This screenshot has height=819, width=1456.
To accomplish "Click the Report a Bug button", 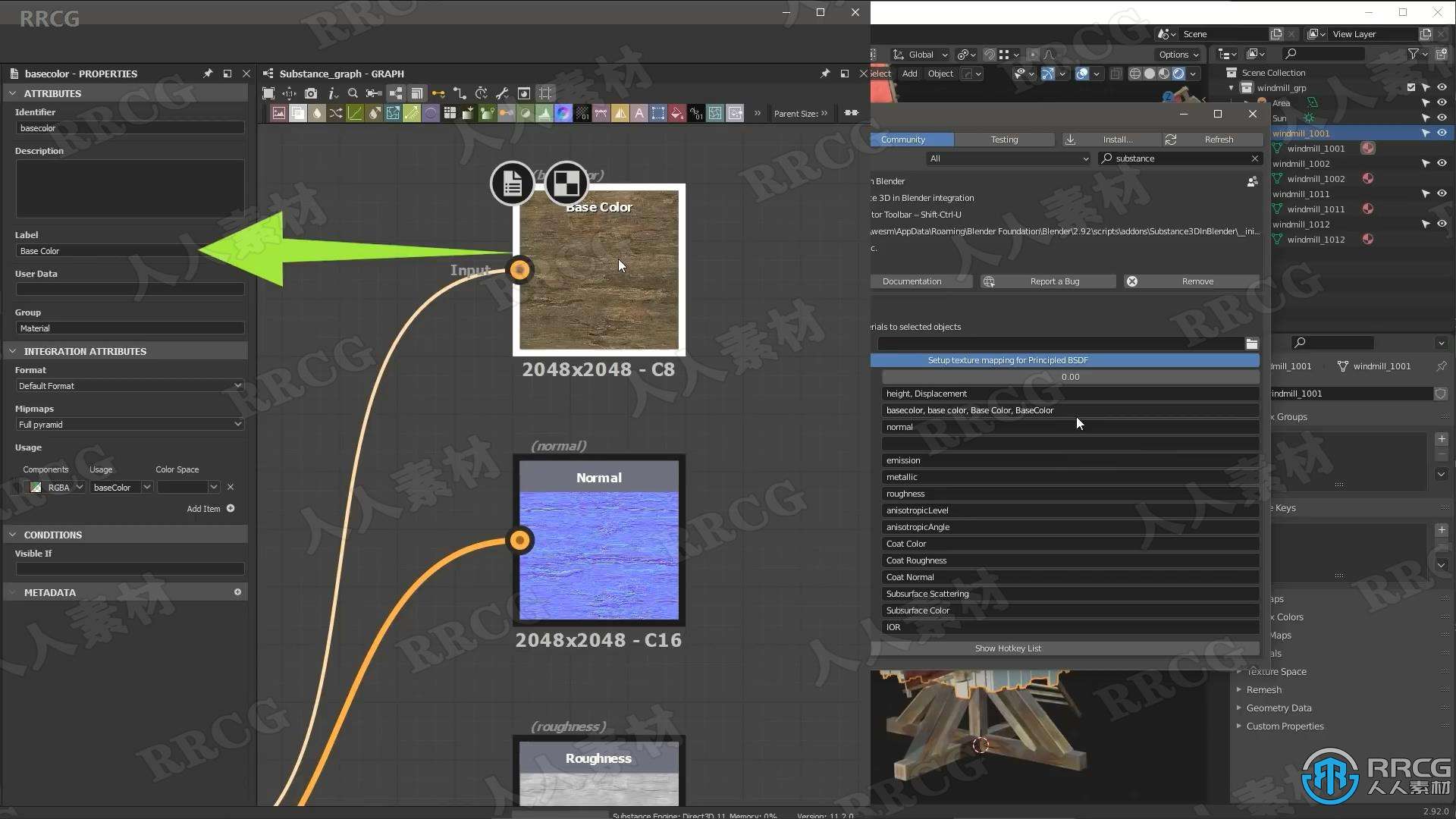I will click(1048, 281).
